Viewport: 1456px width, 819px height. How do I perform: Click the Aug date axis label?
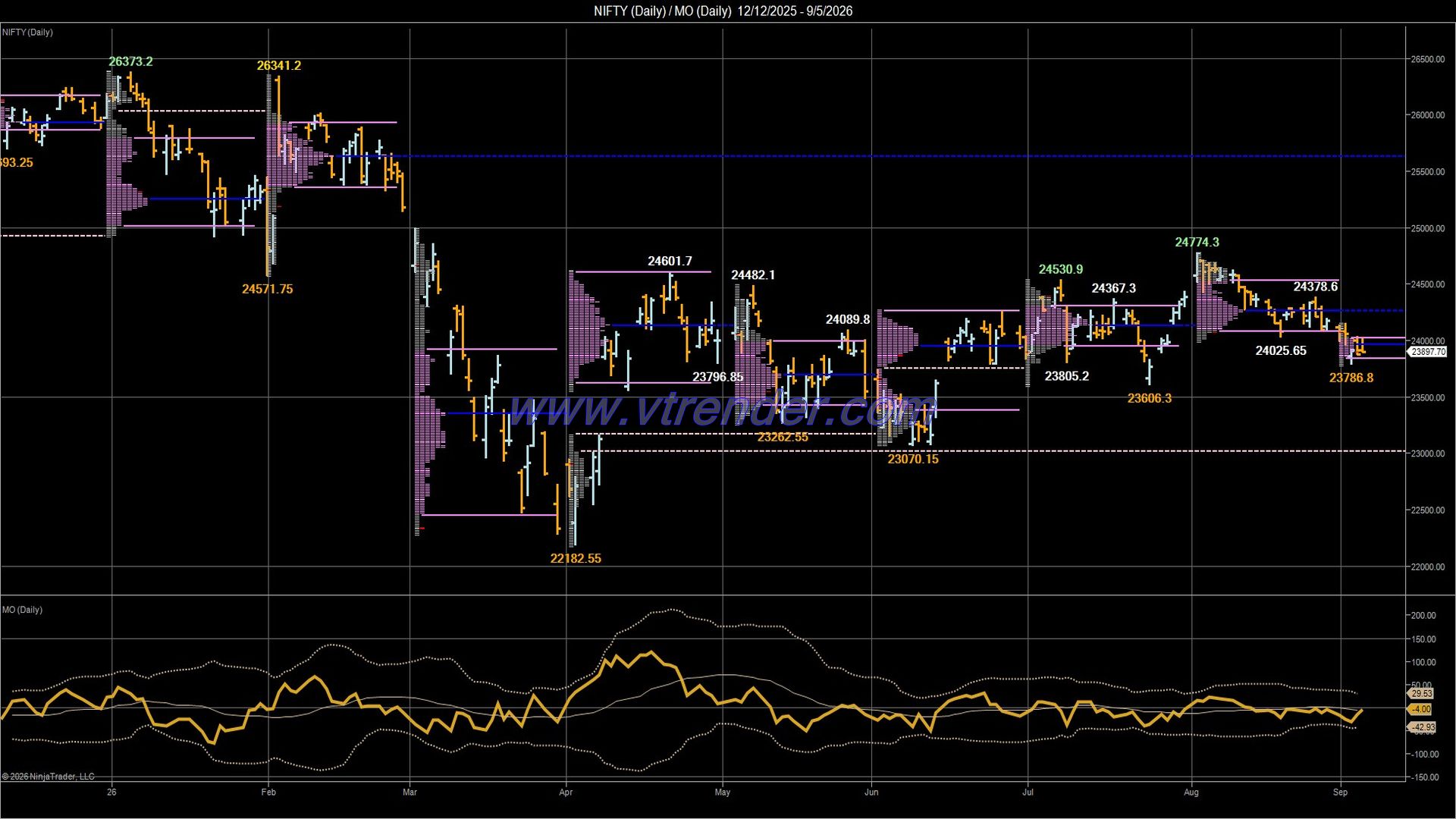[x=1191, y=792]
